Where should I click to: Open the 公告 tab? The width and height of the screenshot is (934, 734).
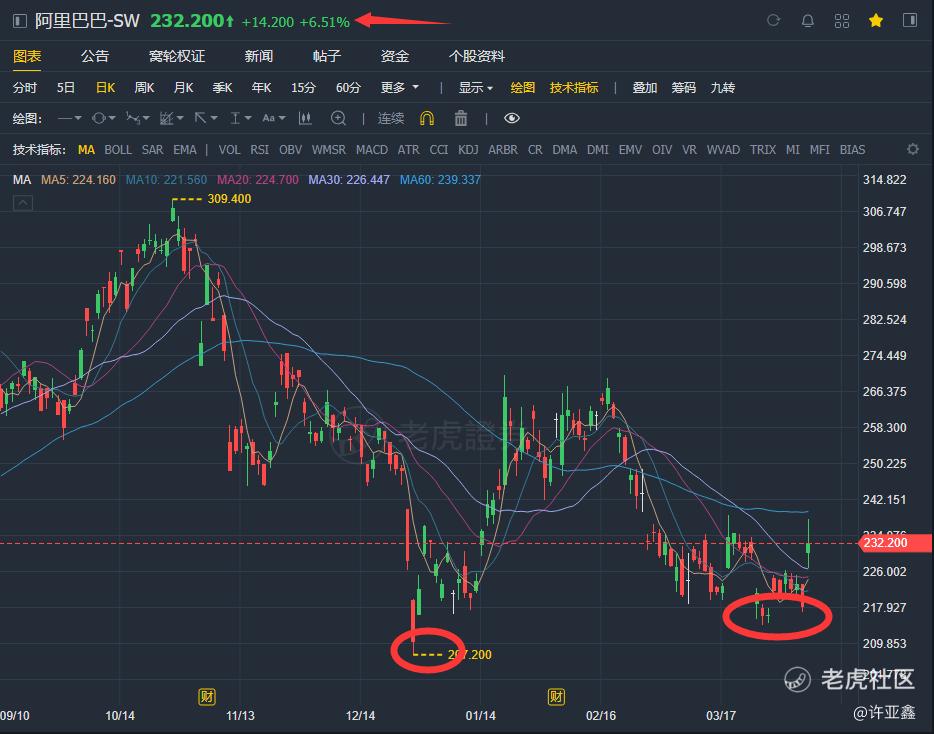click(95, 57)
